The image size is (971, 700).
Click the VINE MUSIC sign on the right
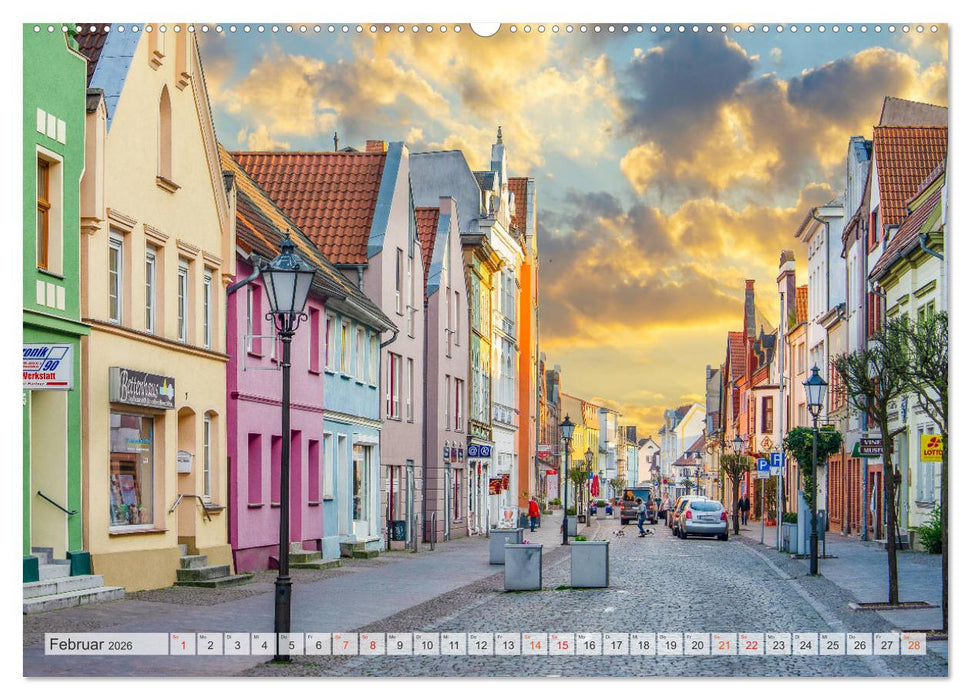872,446
